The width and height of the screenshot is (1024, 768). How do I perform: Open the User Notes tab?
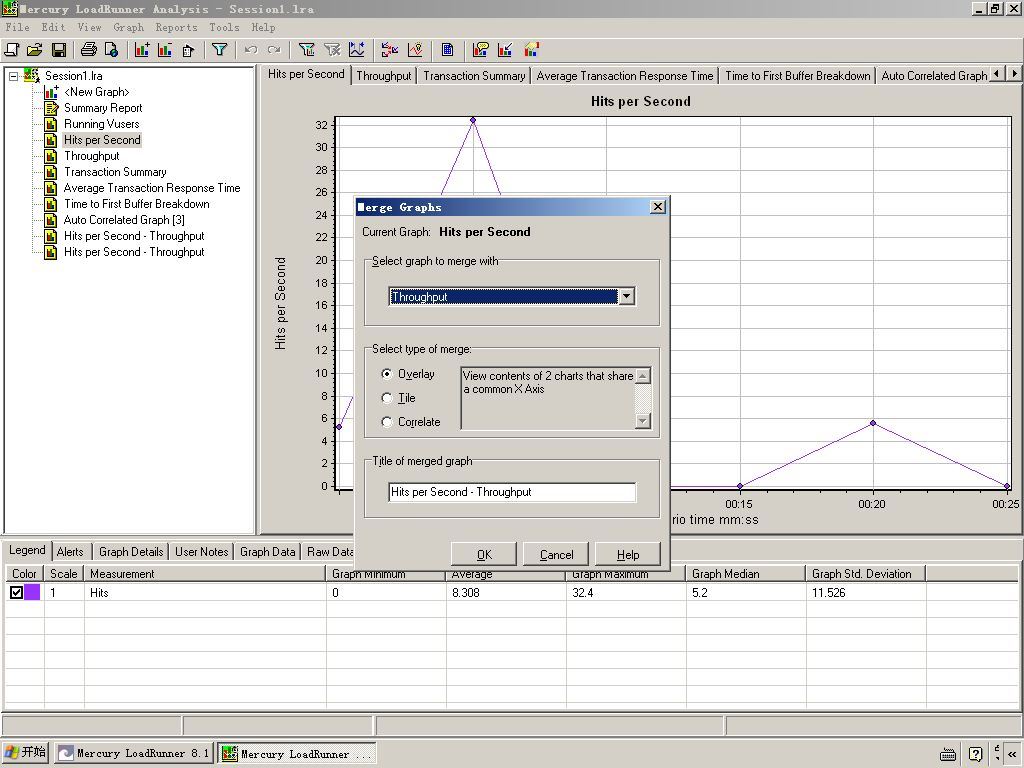201,552
